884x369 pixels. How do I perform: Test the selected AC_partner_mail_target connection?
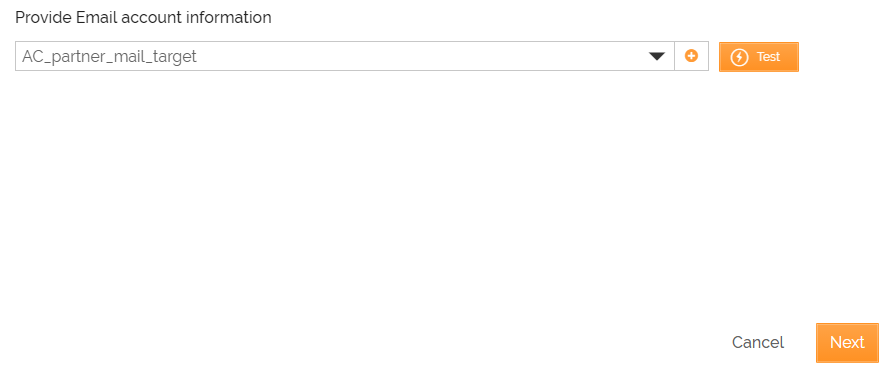758,57
